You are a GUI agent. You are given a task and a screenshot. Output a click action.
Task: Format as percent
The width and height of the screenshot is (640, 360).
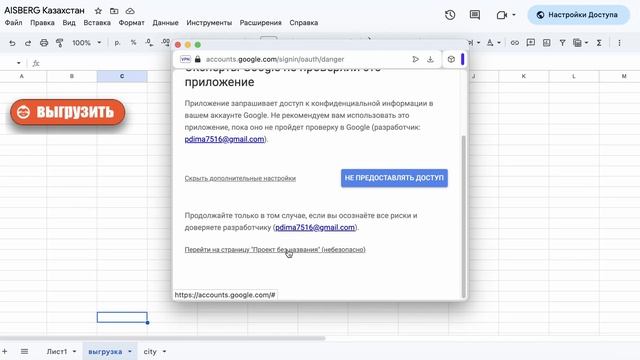(133, 42)
